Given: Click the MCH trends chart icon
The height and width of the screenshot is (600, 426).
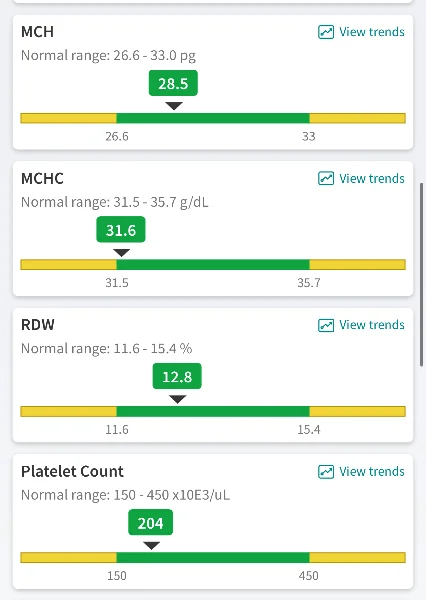Looking at the screenshot, I should tap(326, 32).
